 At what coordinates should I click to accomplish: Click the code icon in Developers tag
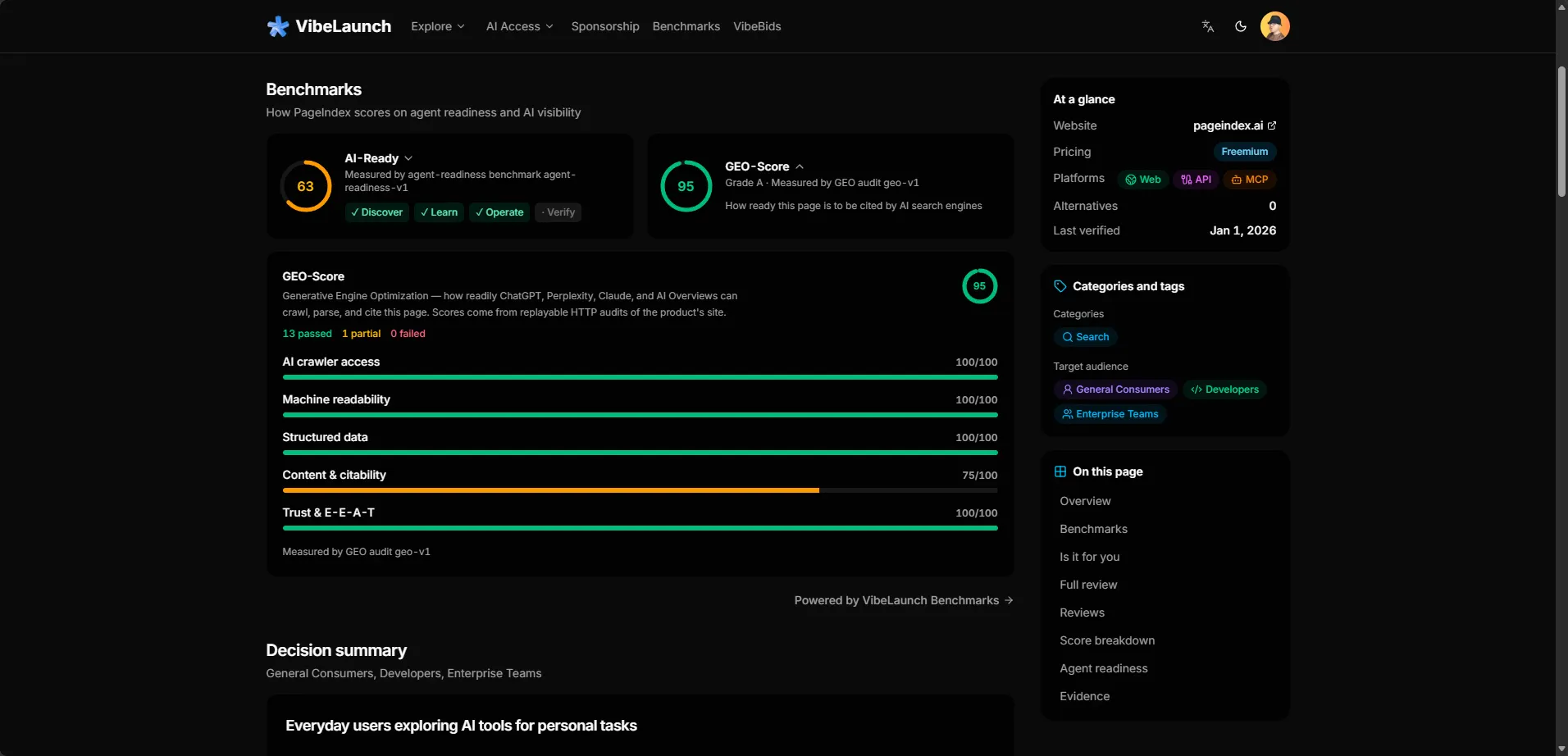(x=1197, y=389)
